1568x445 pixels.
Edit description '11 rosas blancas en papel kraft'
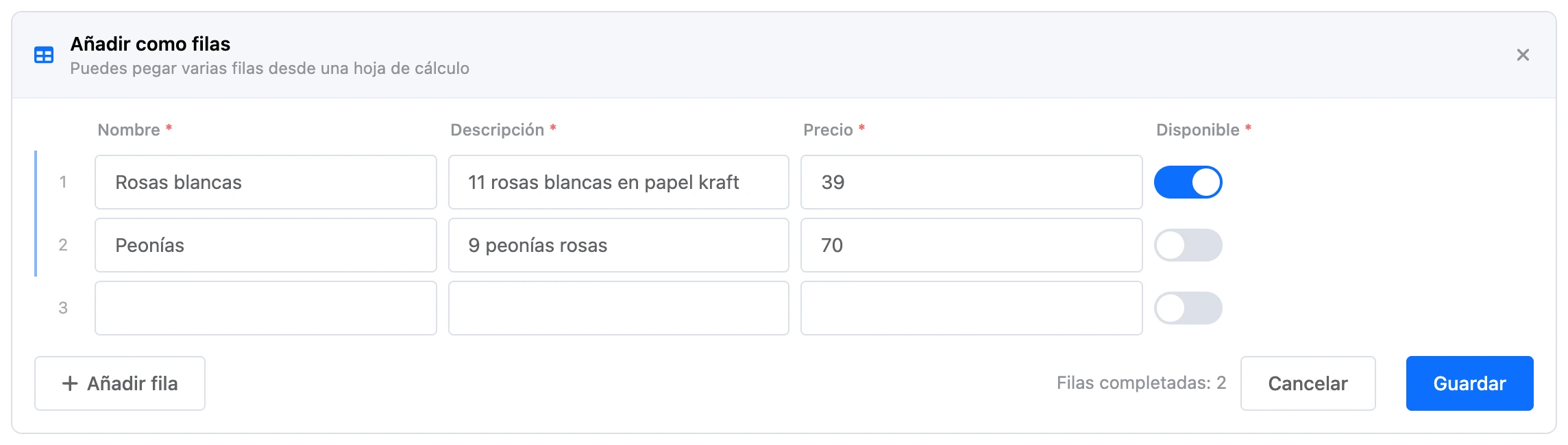619,182
